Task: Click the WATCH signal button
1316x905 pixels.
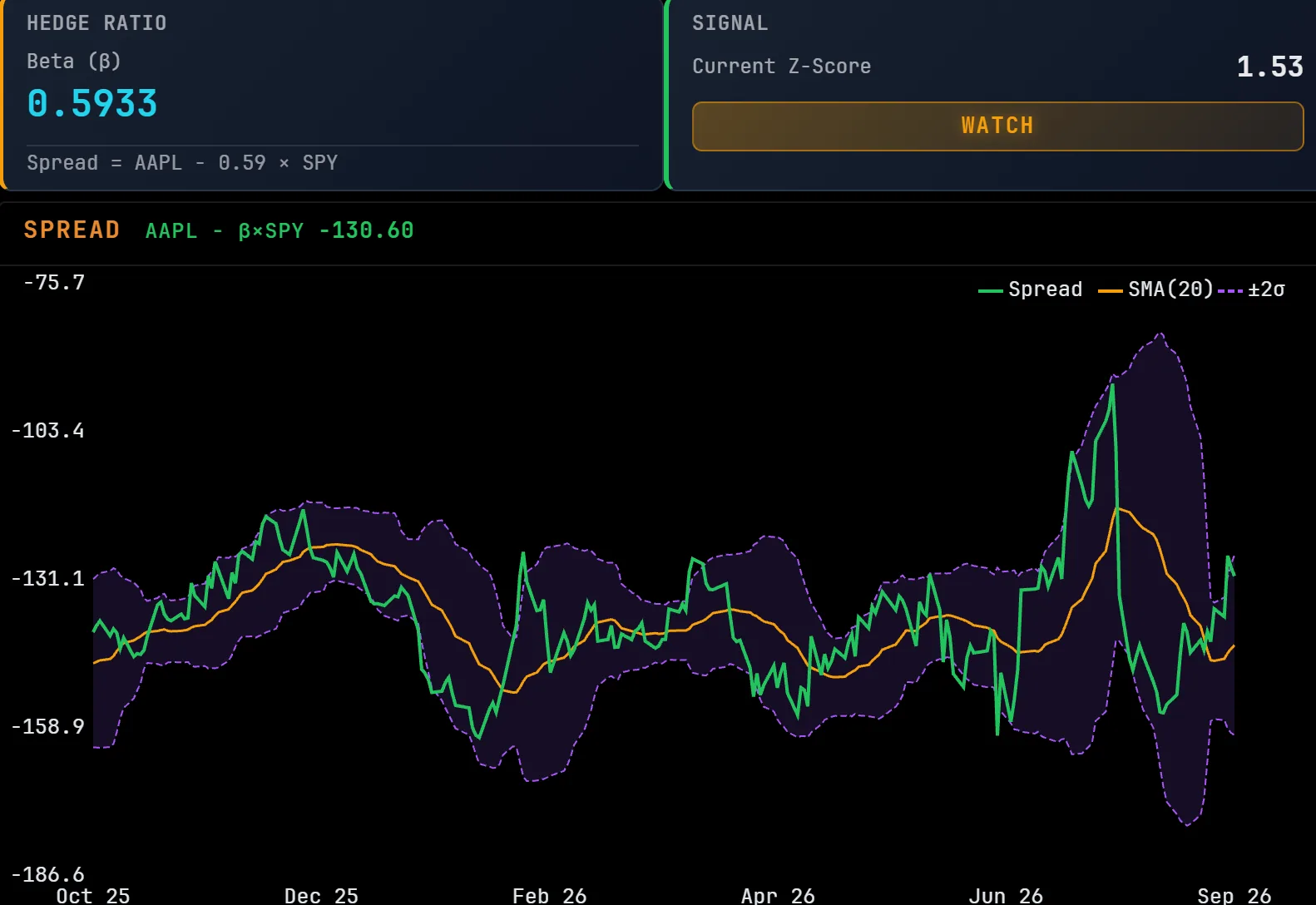Action: 997,126
